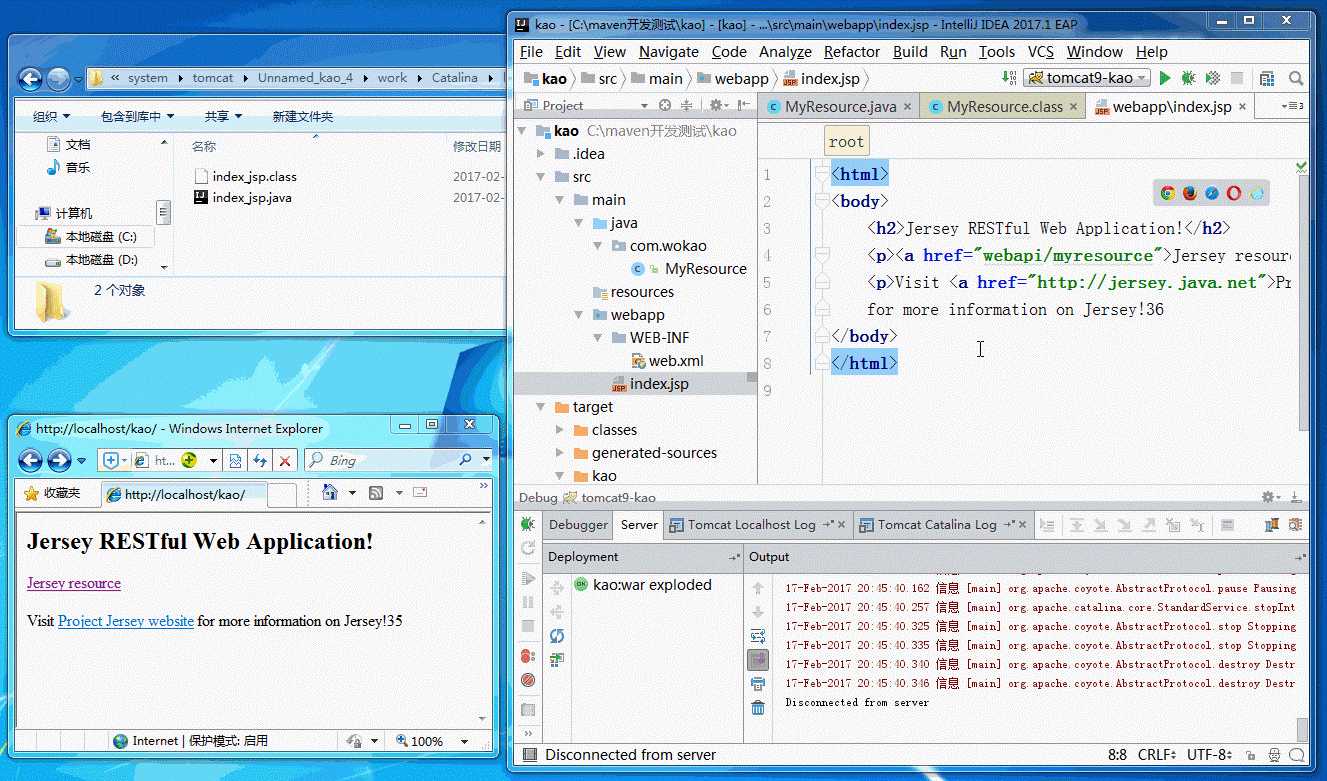Viewport: 1327px width, 781px height.
Task: Go back in Internet Explorer
Action: pos(30,460)
